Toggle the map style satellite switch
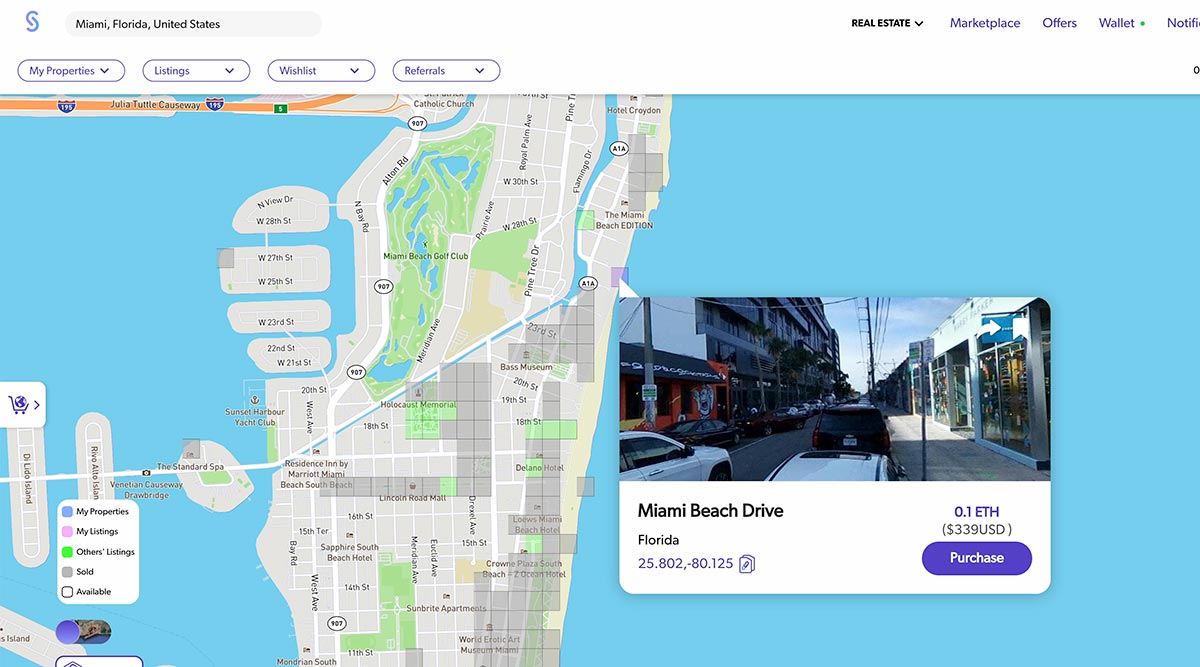 (83, 632)
